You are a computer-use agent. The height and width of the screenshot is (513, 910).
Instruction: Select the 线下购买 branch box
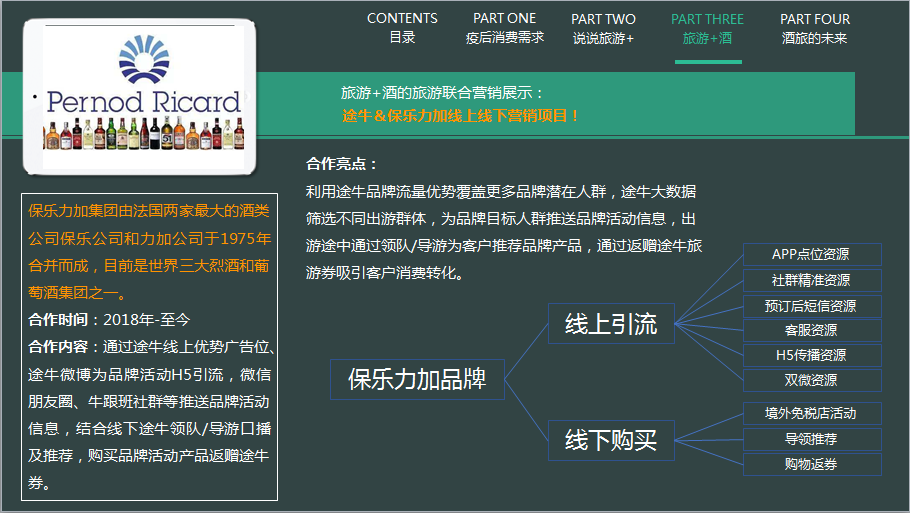click(611, 440)
